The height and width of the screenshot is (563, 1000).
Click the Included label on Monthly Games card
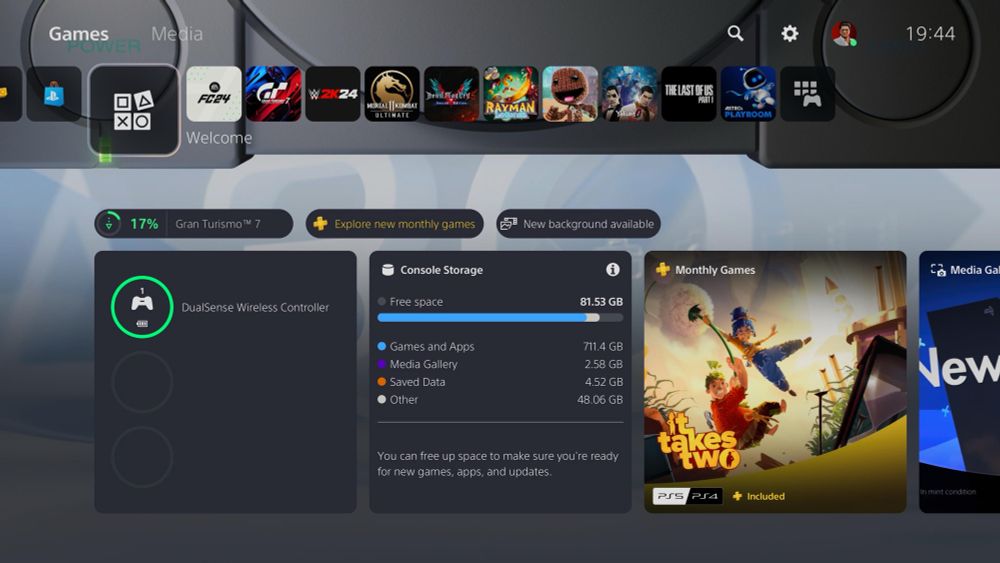pos(765,496)
